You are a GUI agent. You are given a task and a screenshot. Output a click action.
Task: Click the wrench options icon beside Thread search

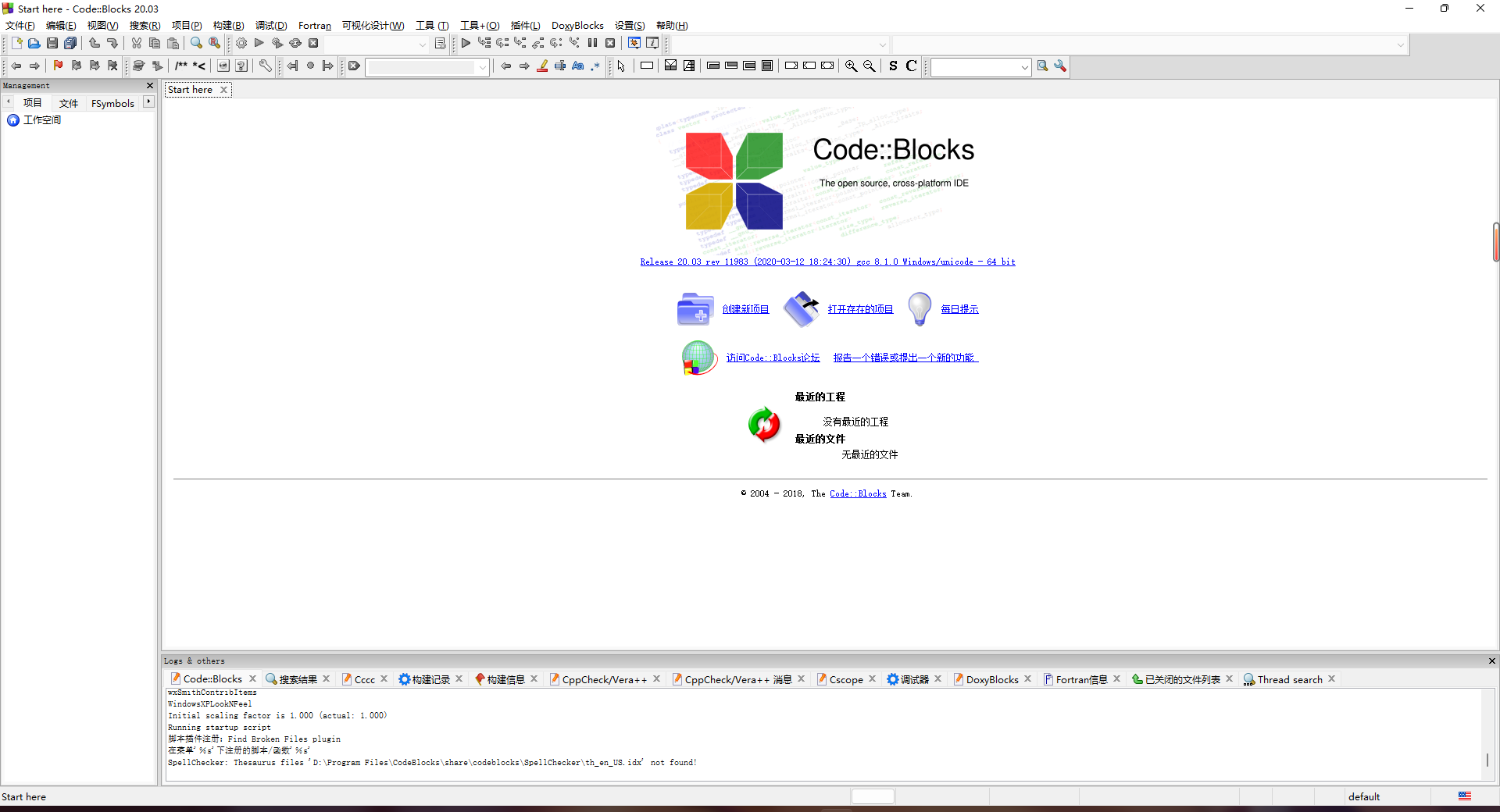[x=1060, y=66]
